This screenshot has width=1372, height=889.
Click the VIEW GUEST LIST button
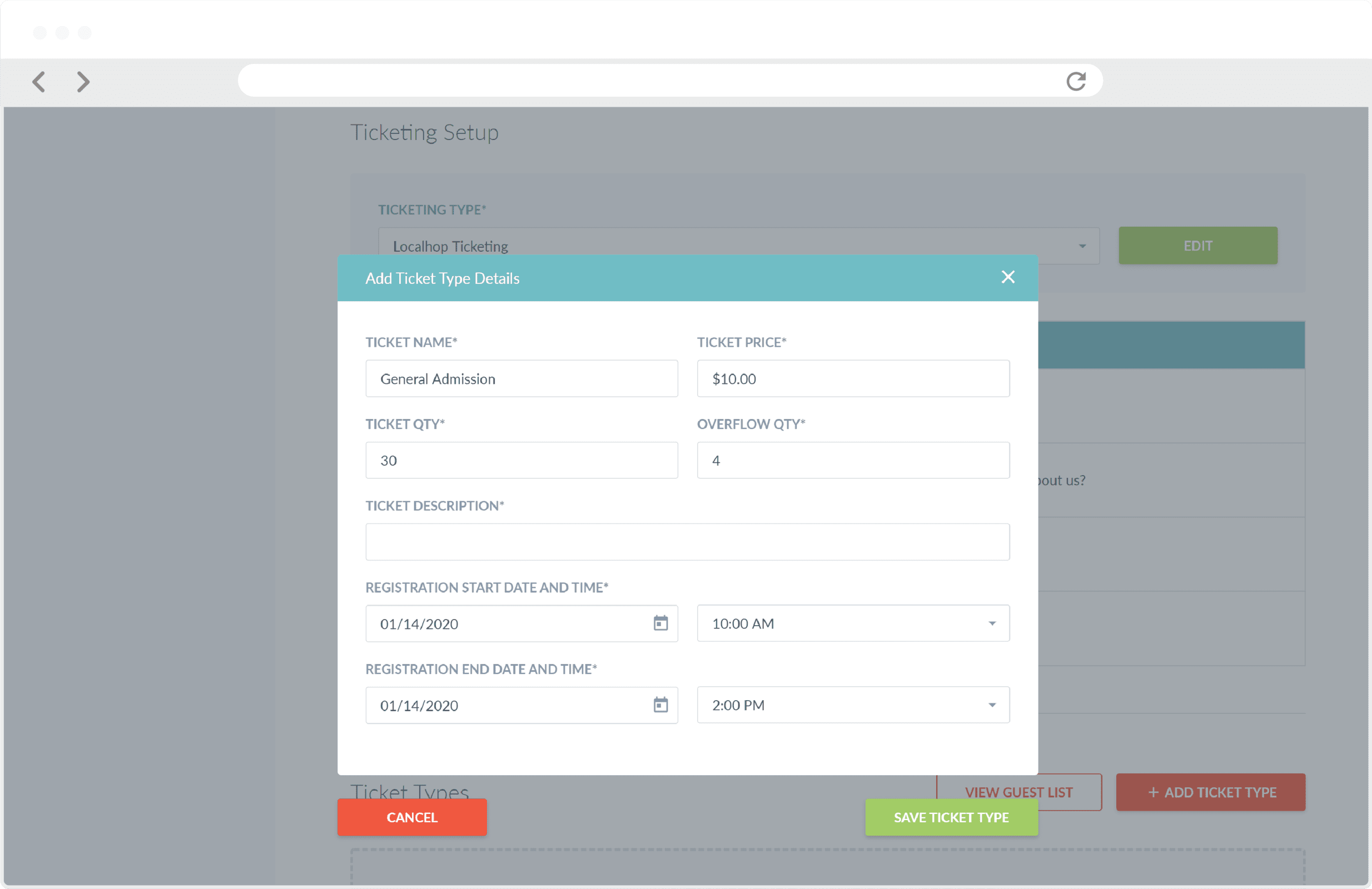[1018, 792]
